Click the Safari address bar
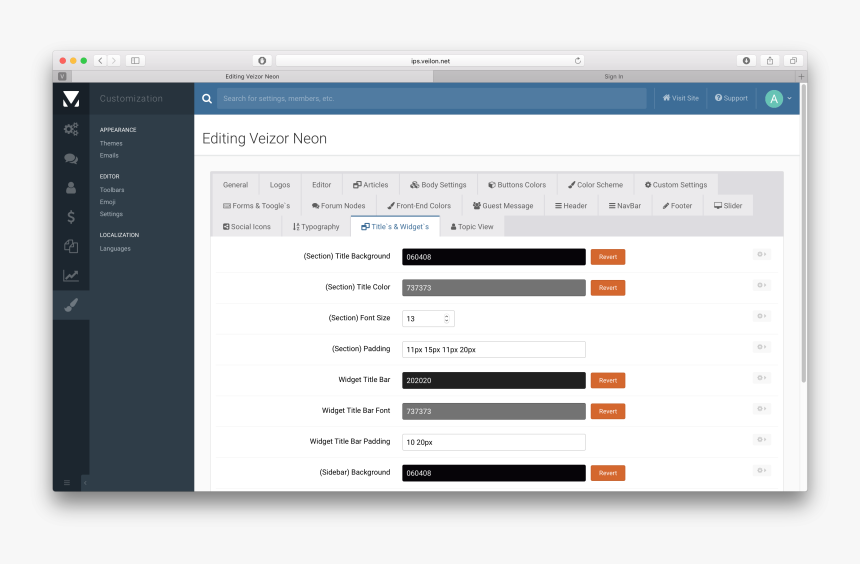Screen dimensions: 860x564 coord(430,61)
